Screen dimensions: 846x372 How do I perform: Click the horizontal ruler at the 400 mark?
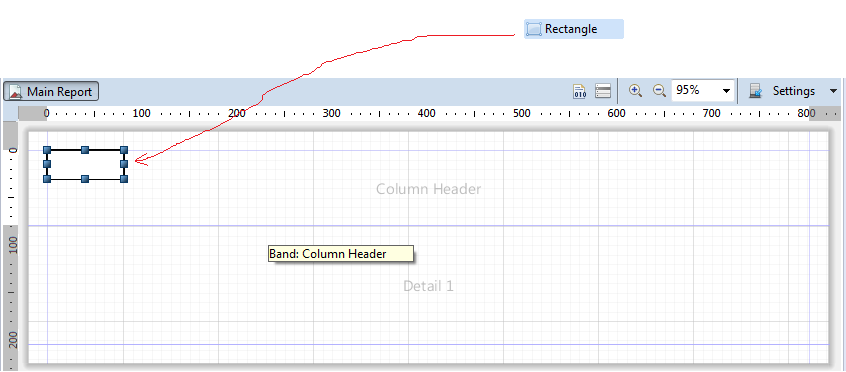426,113
